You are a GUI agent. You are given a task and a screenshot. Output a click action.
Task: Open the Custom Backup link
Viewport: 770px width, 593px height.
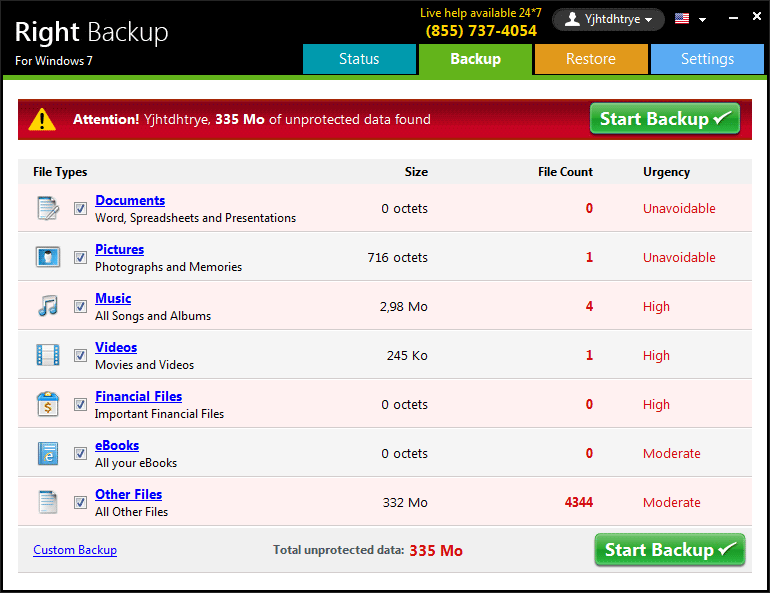pos(75,550)
